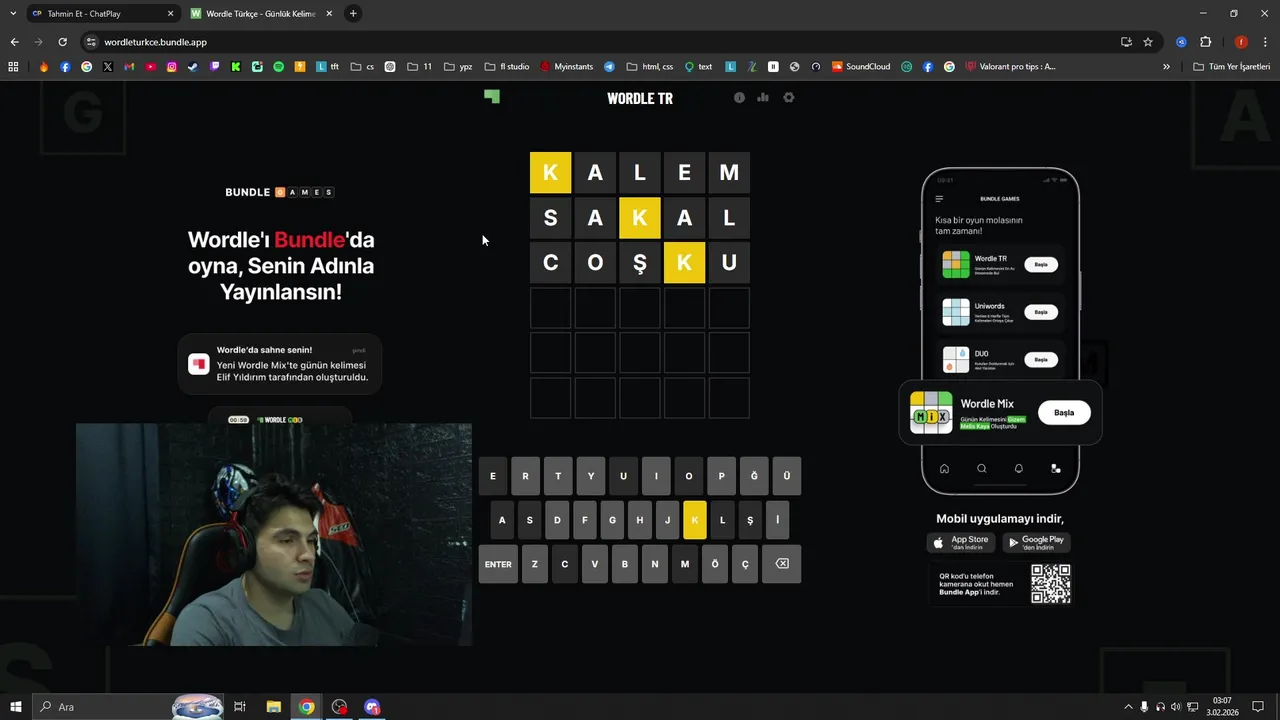Image resolution: width=1280 pixels, height=720 pixels.
Task: Open the Chrome profile avatar
Action: click(1241, 42)
